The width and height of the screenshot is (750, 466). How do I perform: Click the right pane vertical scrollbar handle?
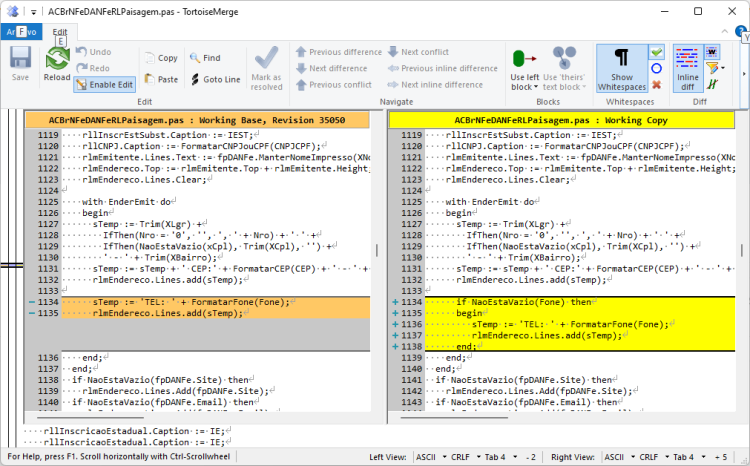coord(742,250)
